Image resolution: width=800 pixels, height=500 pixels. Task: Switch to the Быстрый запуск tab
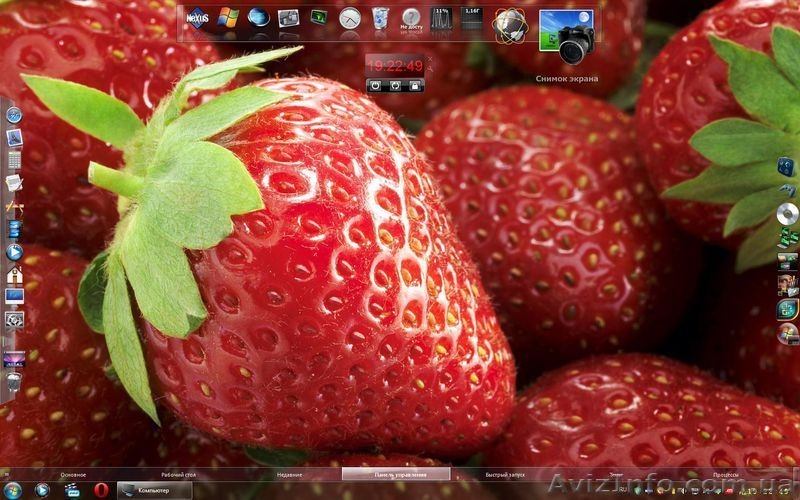pos(505,474)
